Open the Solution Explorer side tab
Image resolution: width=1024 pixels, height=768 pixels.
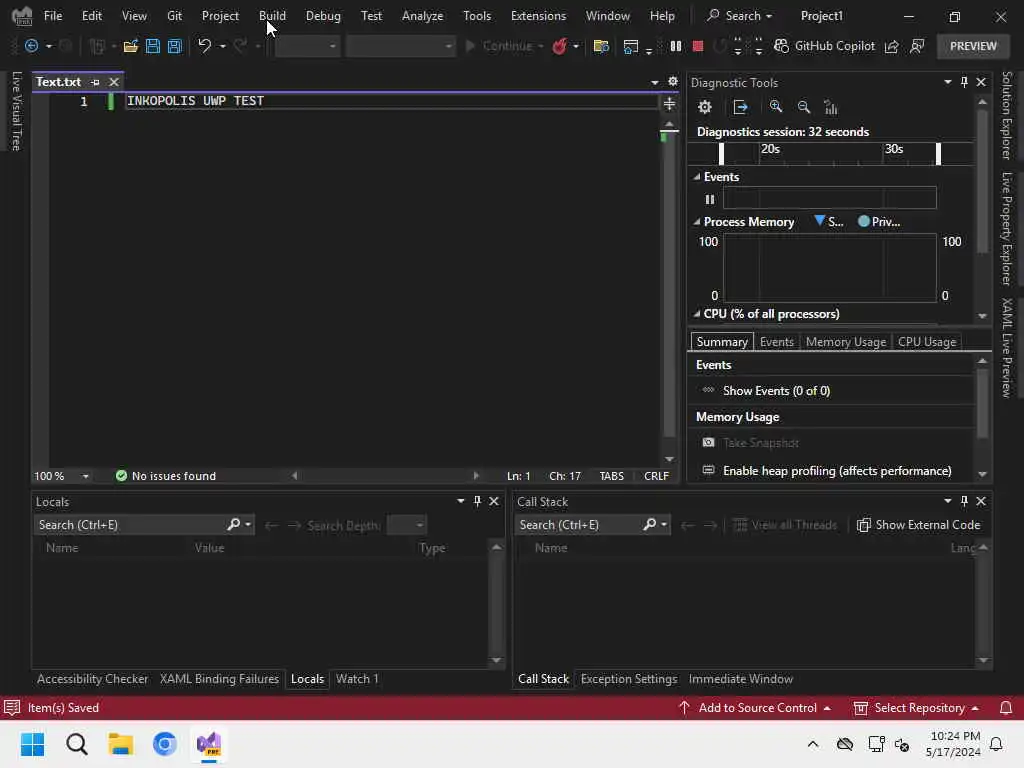(x=1006, y=116)
